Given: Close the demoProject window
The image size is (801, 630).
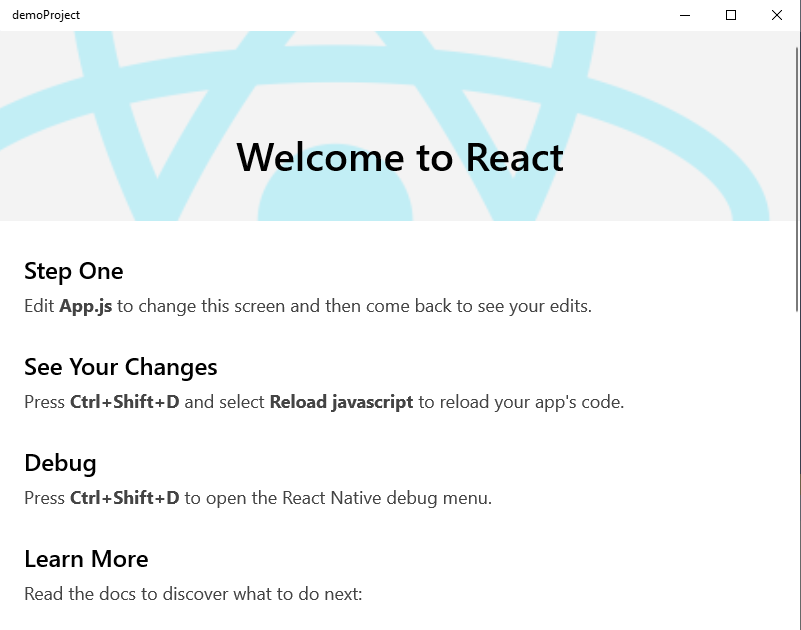Looking at the screenshot, I should click(777, 15).
